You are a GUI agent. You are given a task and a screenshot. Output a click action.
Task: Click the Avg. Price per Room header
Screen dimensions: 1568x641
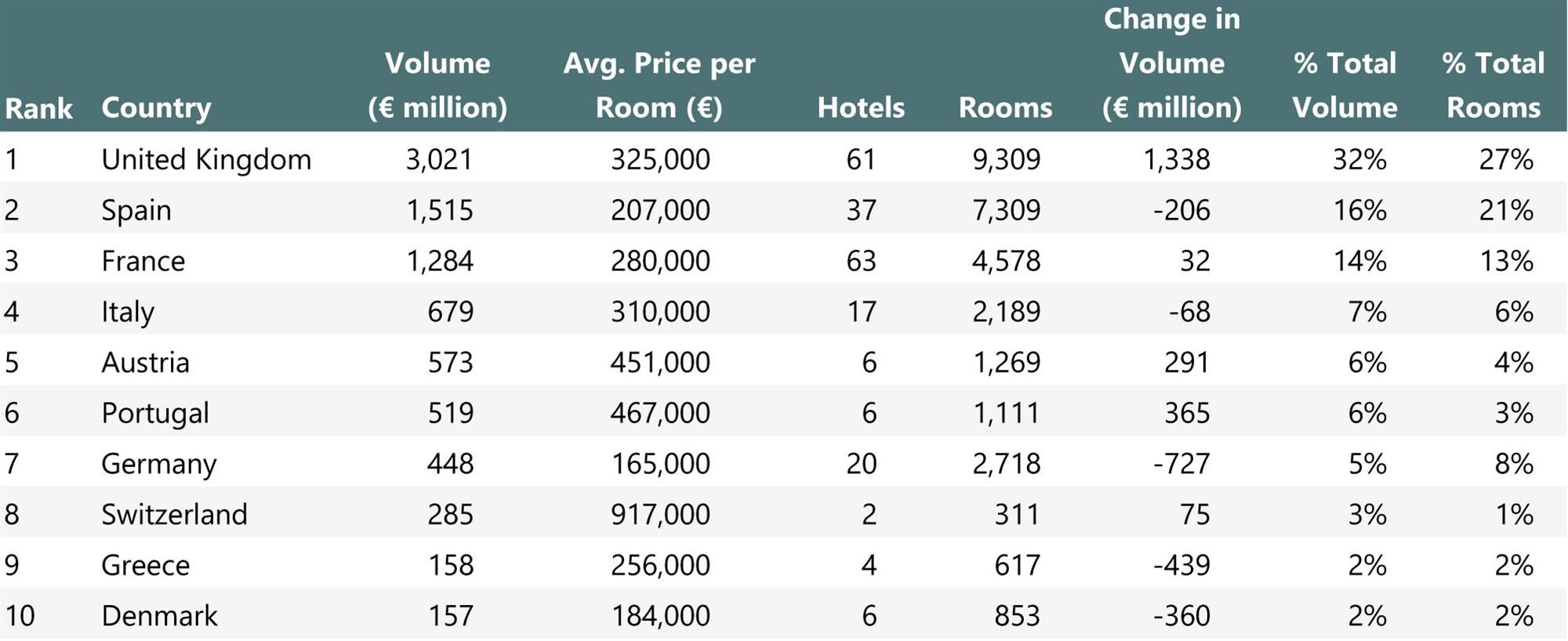pyautogui.click(x=659, y=85)
